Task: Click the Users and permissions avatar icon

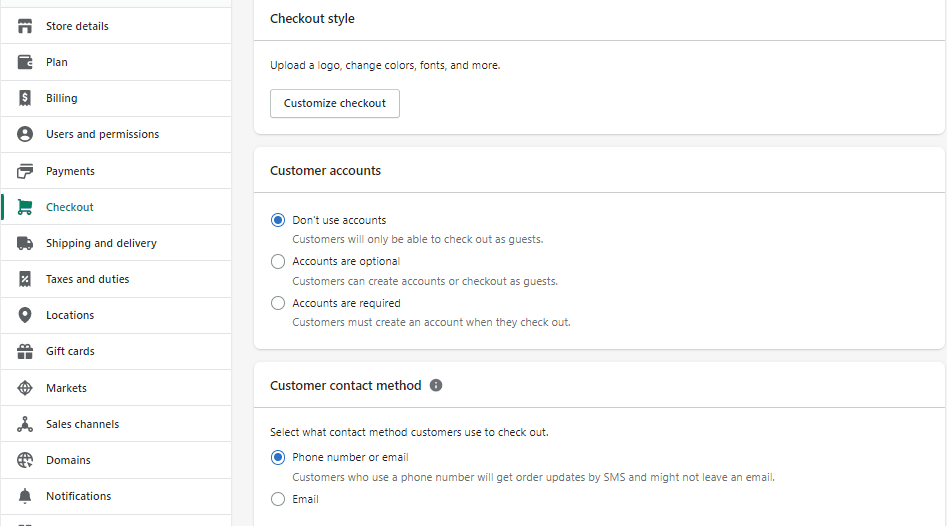Action: coord(25,134)
